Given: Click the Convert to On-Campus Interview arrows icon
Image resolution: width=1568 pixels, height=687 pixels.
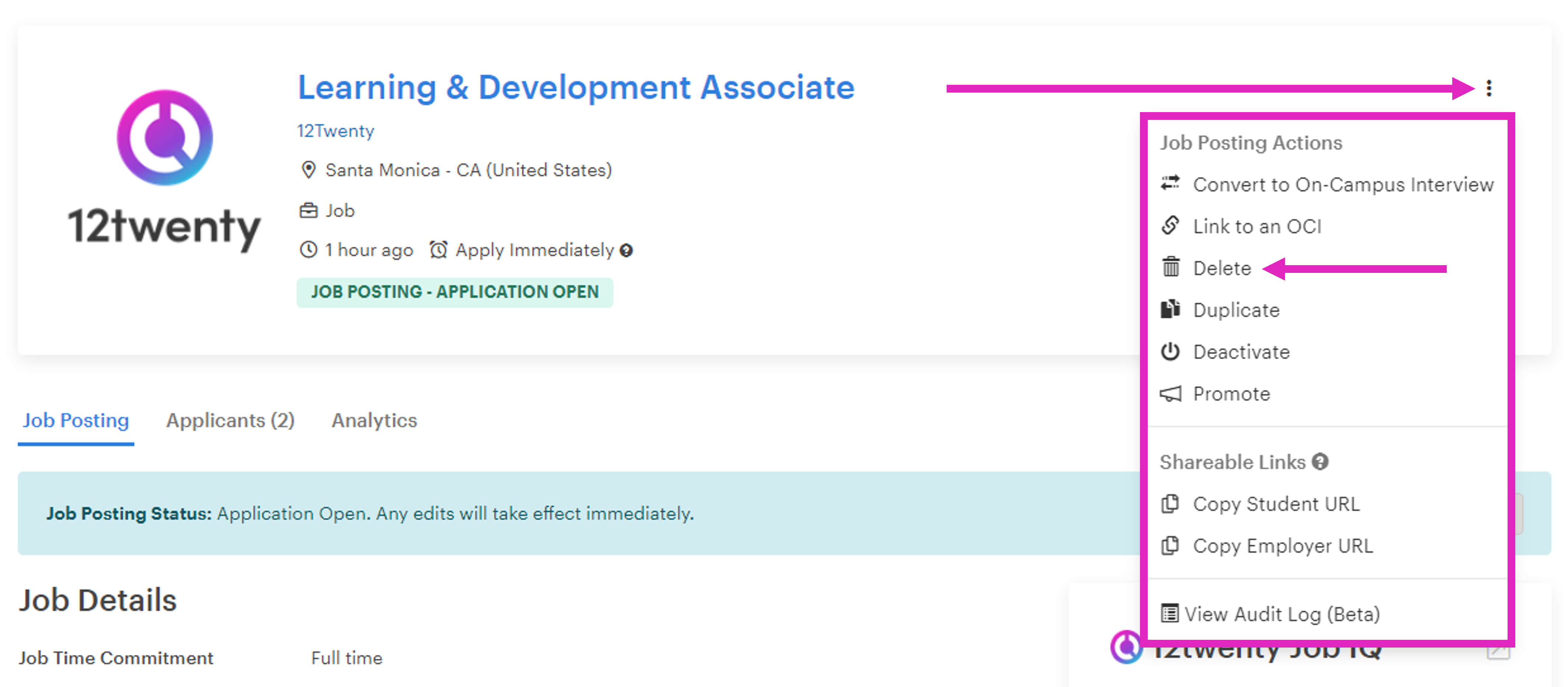Looking at the screenshot, I should coord(1170,183).
